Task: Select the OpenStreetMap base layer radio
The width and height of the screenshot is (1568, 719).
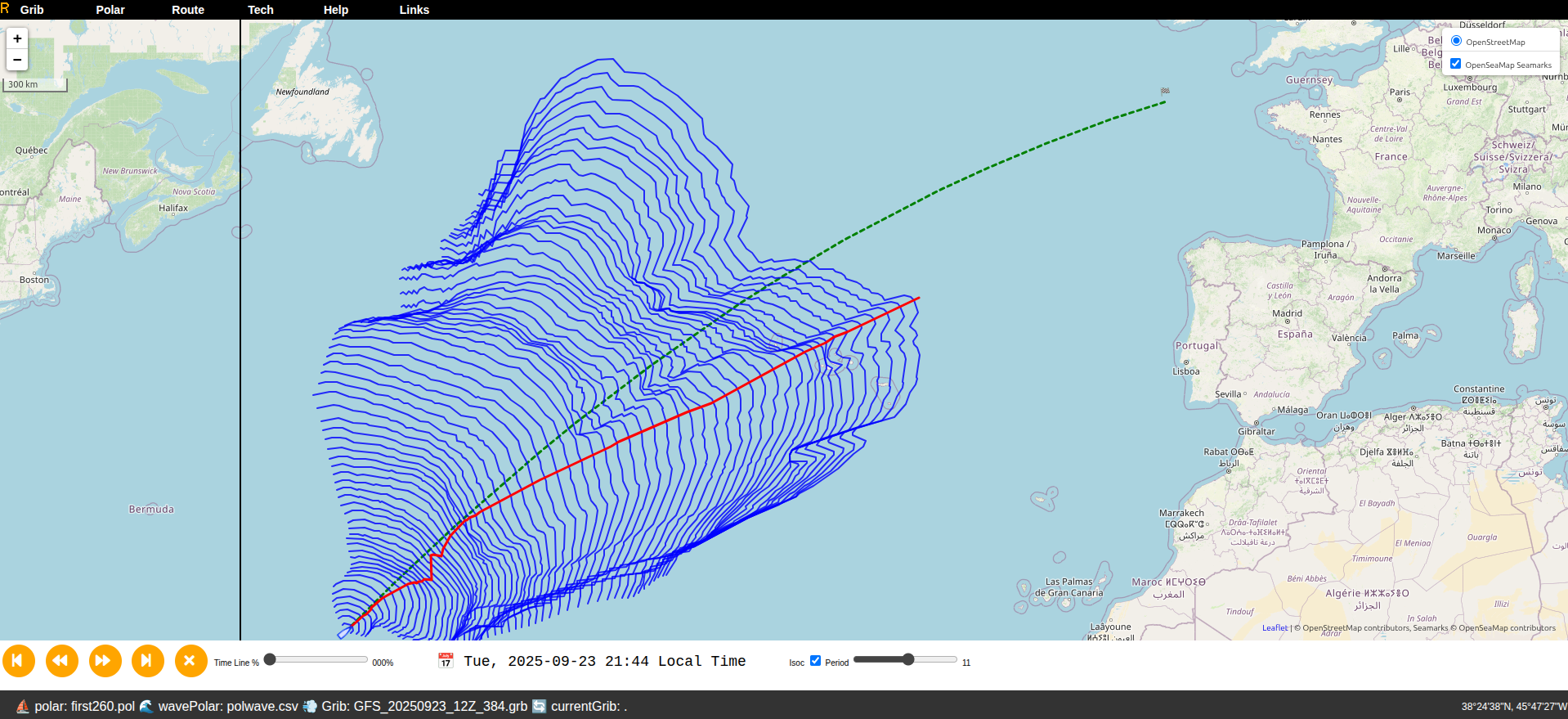Action: [1456, 41]
